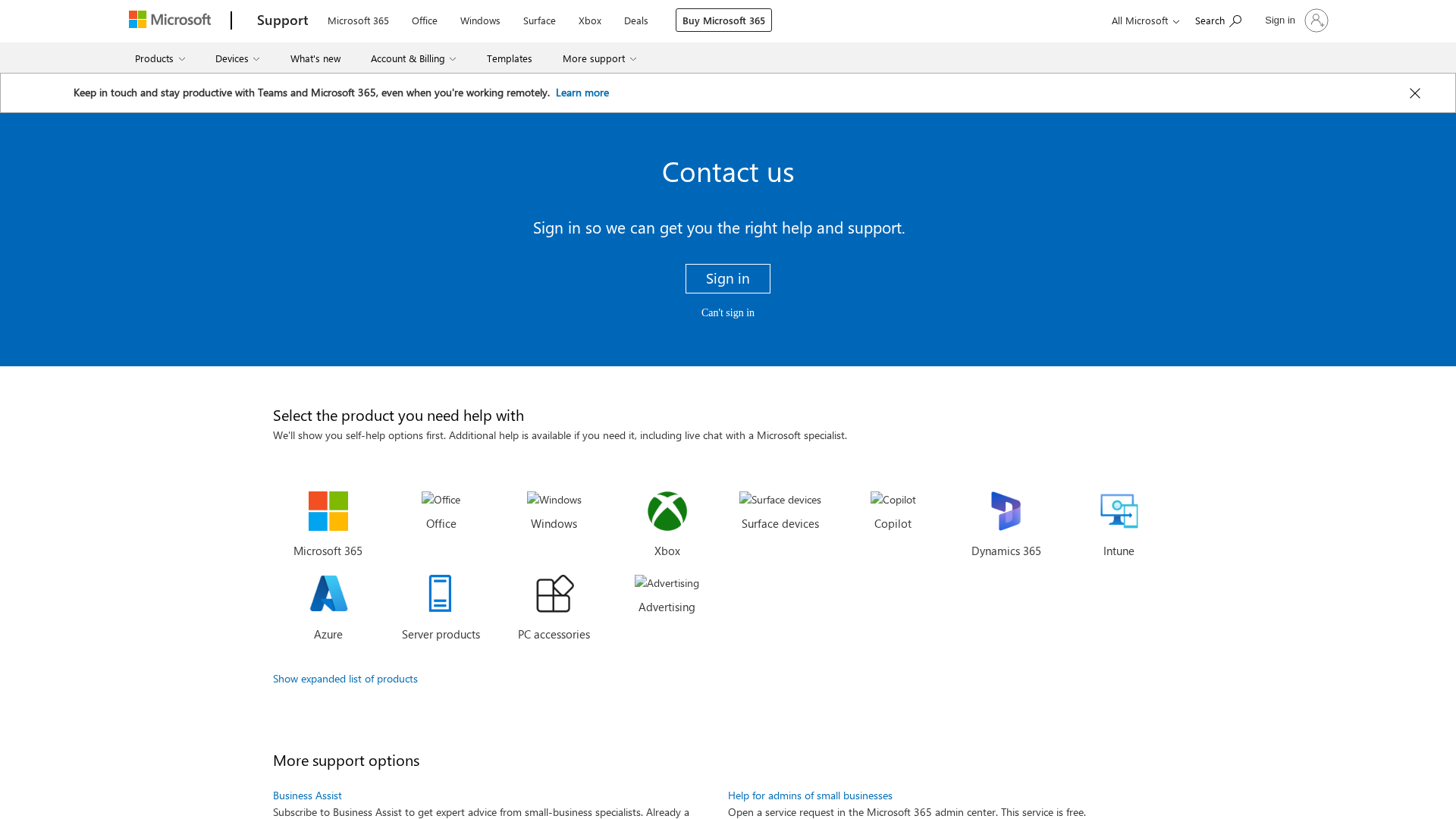
Task: Open the Azure product icon
Action: (x=328, y=593)
